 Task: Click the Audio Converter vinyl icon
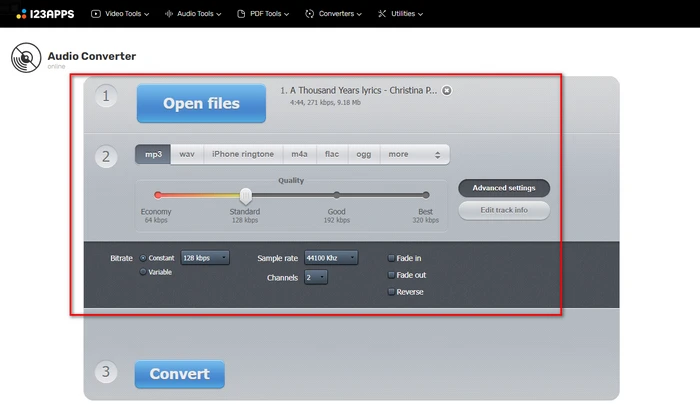(x=26, y=60)
